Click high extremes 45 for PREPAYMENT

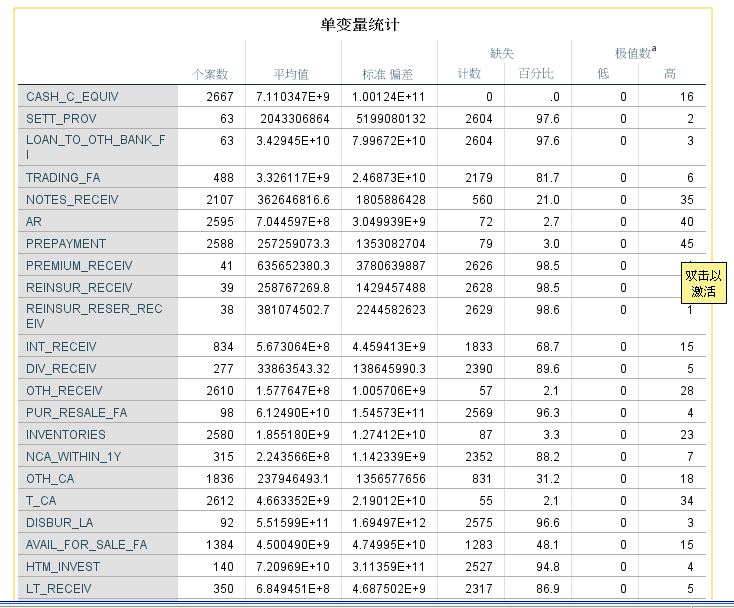pos(687,243)
